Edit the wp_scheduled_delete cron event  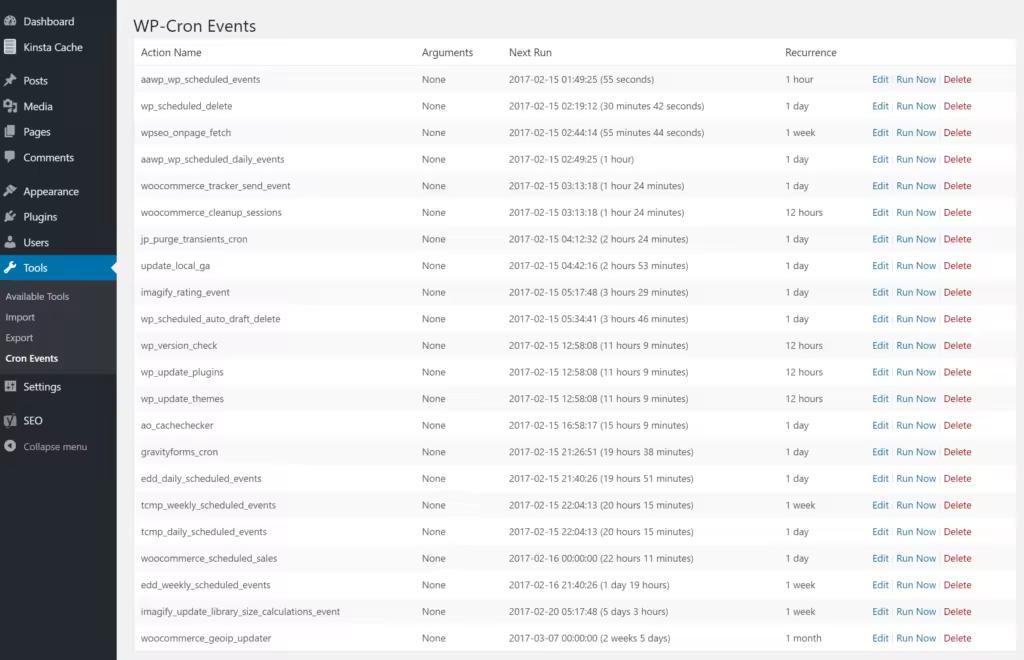880,106
